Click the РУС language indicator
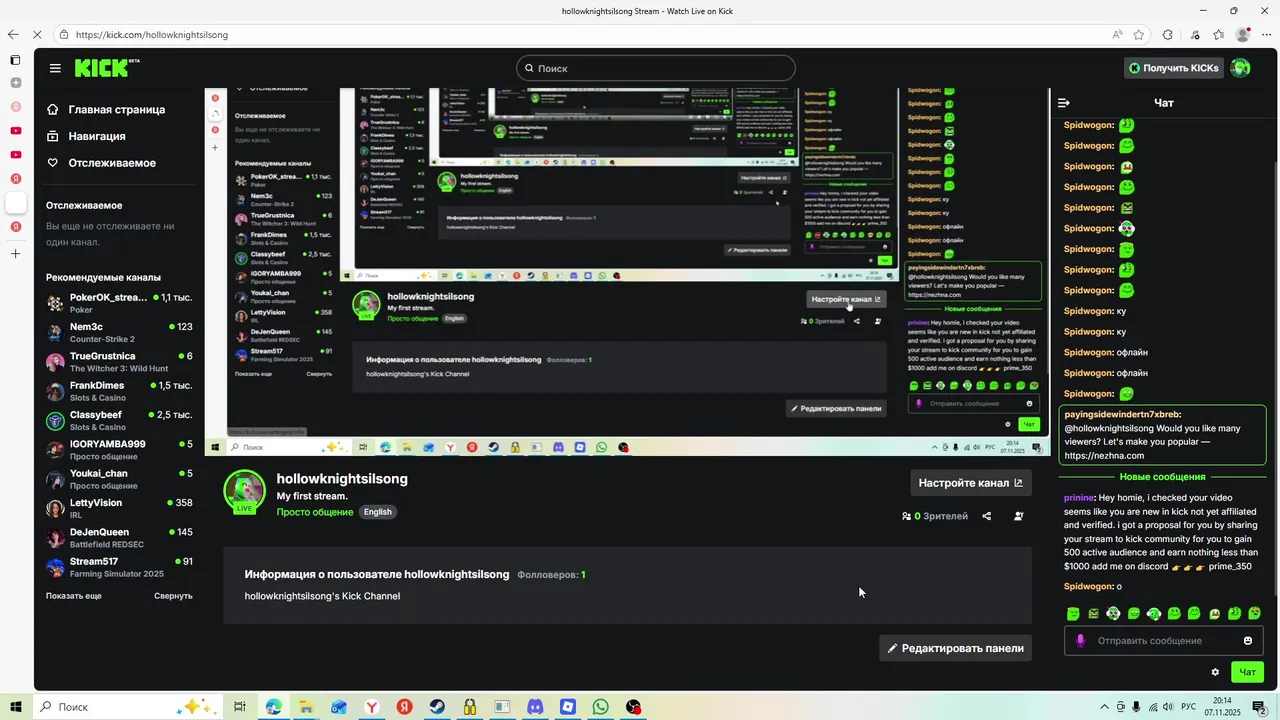 [x=1189, y=707]
